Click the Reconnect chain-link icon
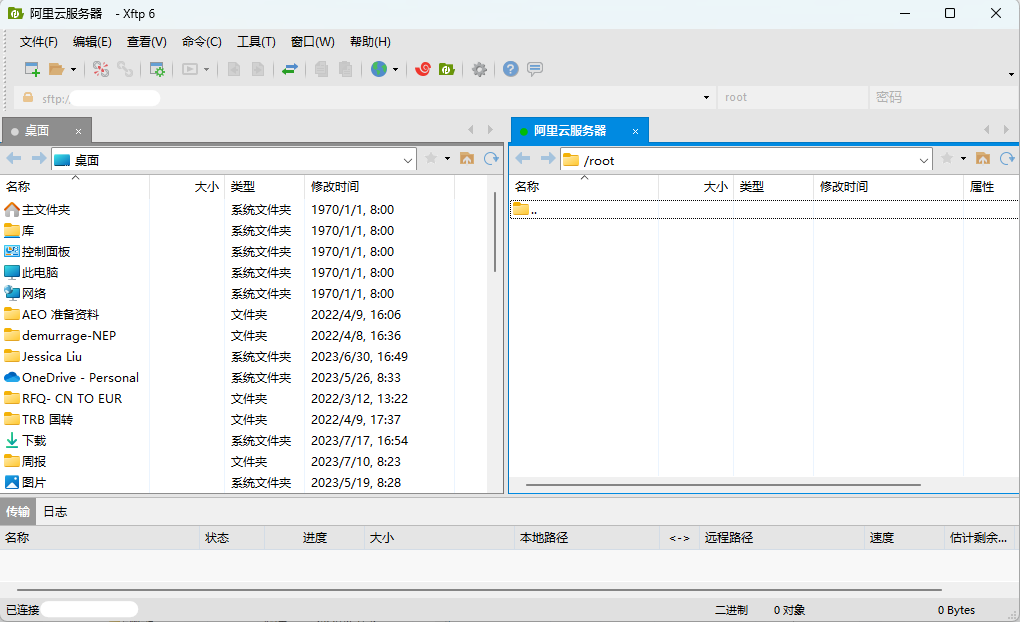The height and width of the screenshot is (622, 1020). (x=125, y=69)
